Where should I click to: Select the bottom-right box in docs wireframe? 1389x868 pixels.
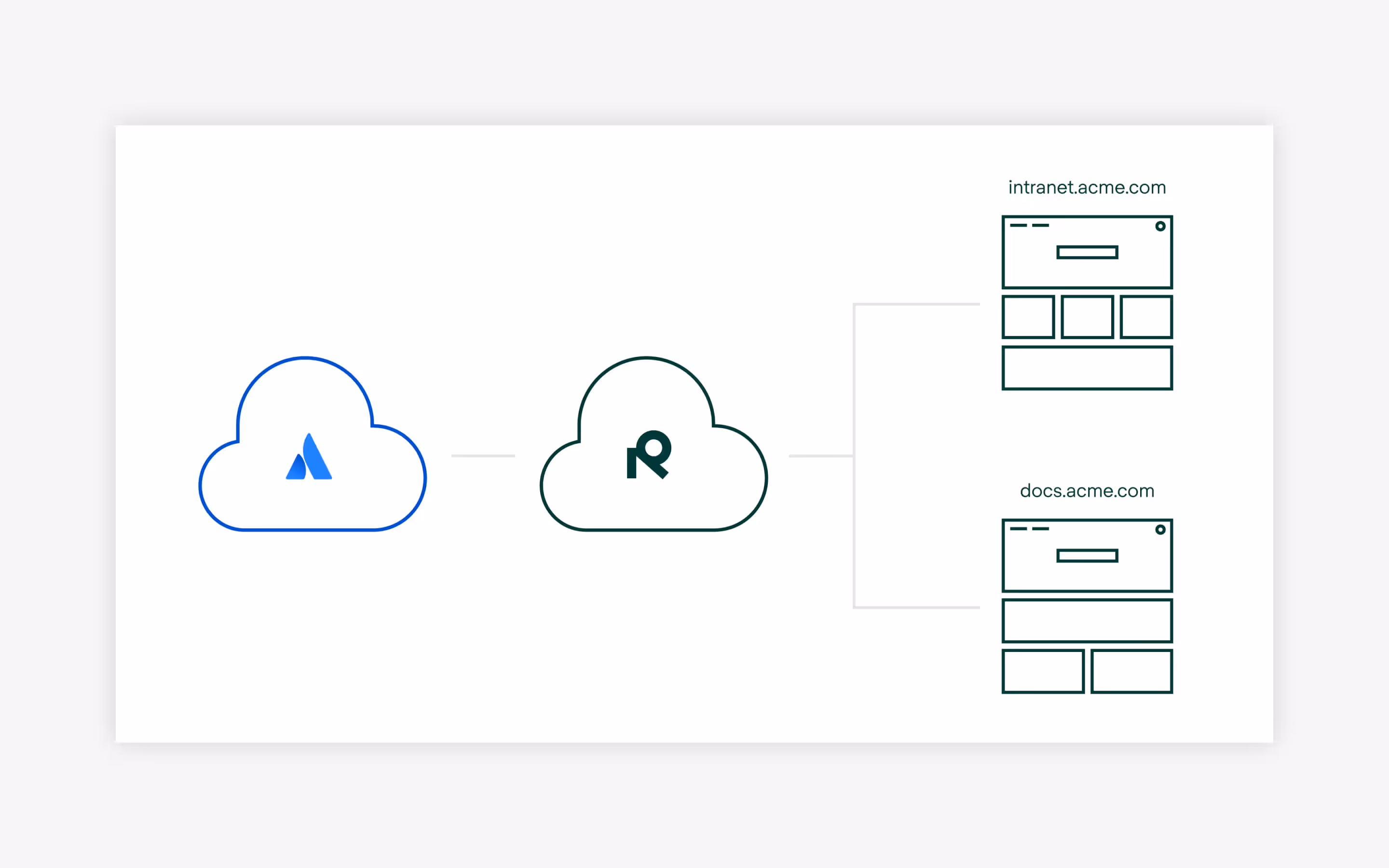click(x=1131, y=672)
